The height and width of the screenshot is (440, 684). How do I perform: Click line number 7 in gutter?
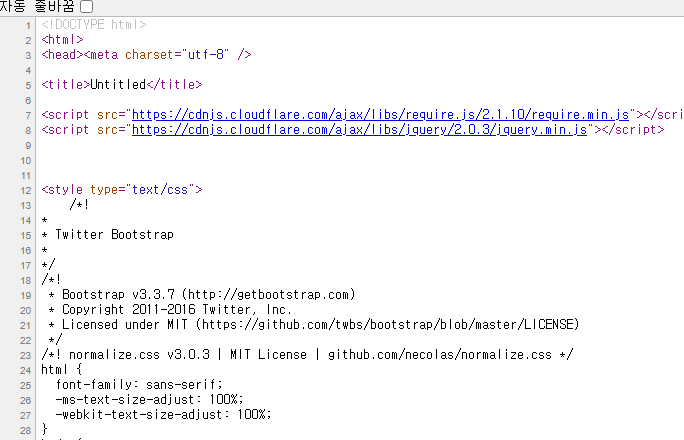click(x=28, y=116)
